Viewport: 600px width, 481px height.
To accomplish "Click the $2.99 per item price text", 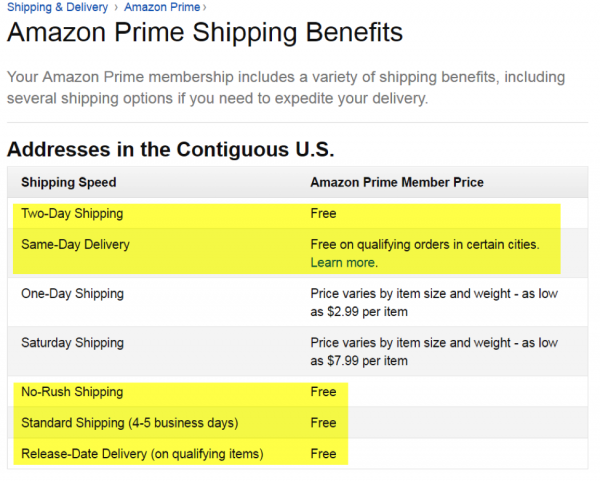I will 372,312.
